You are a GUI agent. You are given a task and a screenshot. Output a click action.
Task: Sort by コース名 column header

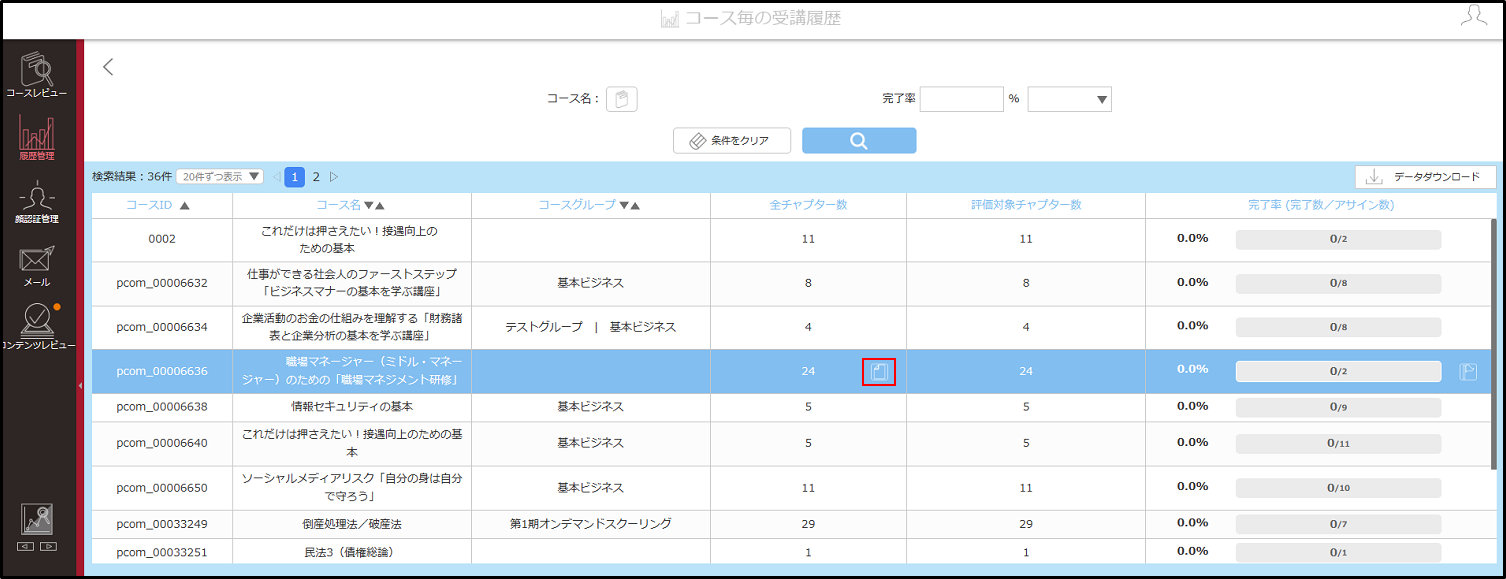[x=351, y=205]
